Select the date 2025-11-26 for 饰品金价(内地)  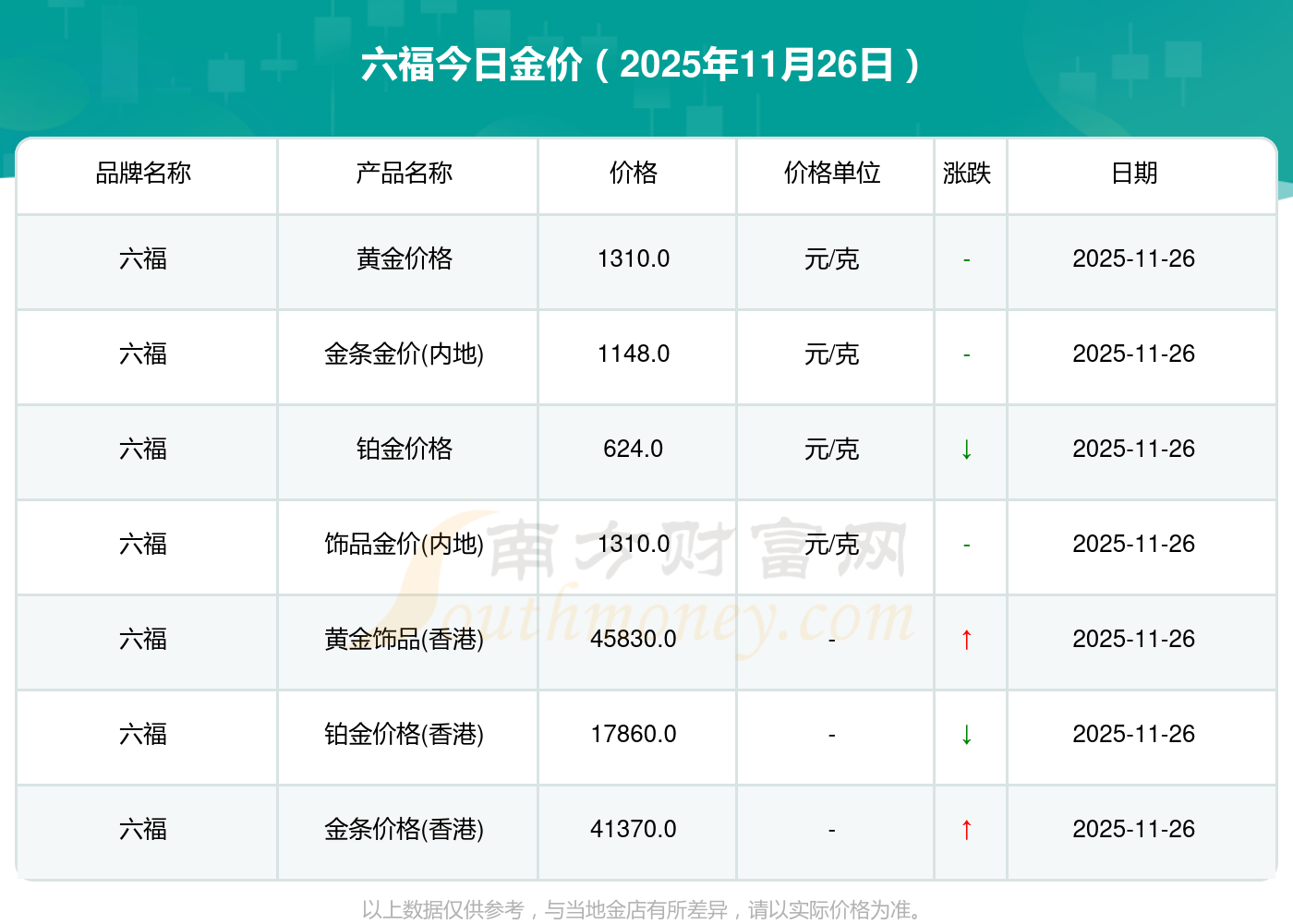pyautogui.click(x=1134, y=544)
